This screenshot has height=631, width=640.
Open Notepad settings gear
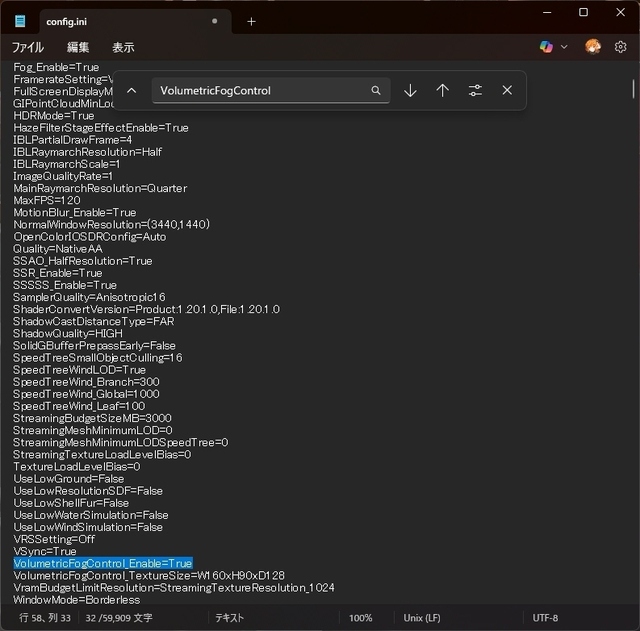(x=620, y=47)
